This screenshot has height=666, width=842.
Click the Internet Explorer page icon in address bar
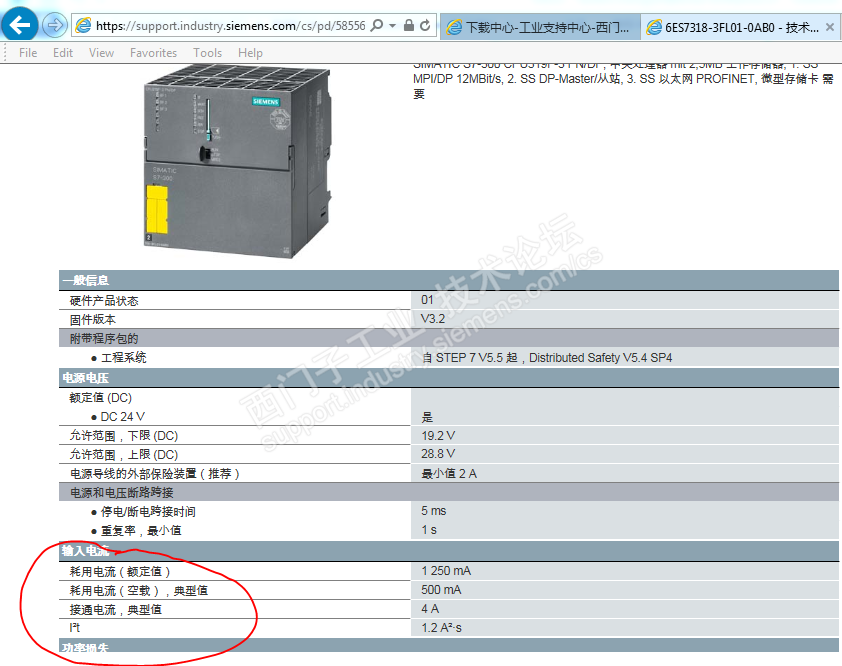tap(83, 25)
